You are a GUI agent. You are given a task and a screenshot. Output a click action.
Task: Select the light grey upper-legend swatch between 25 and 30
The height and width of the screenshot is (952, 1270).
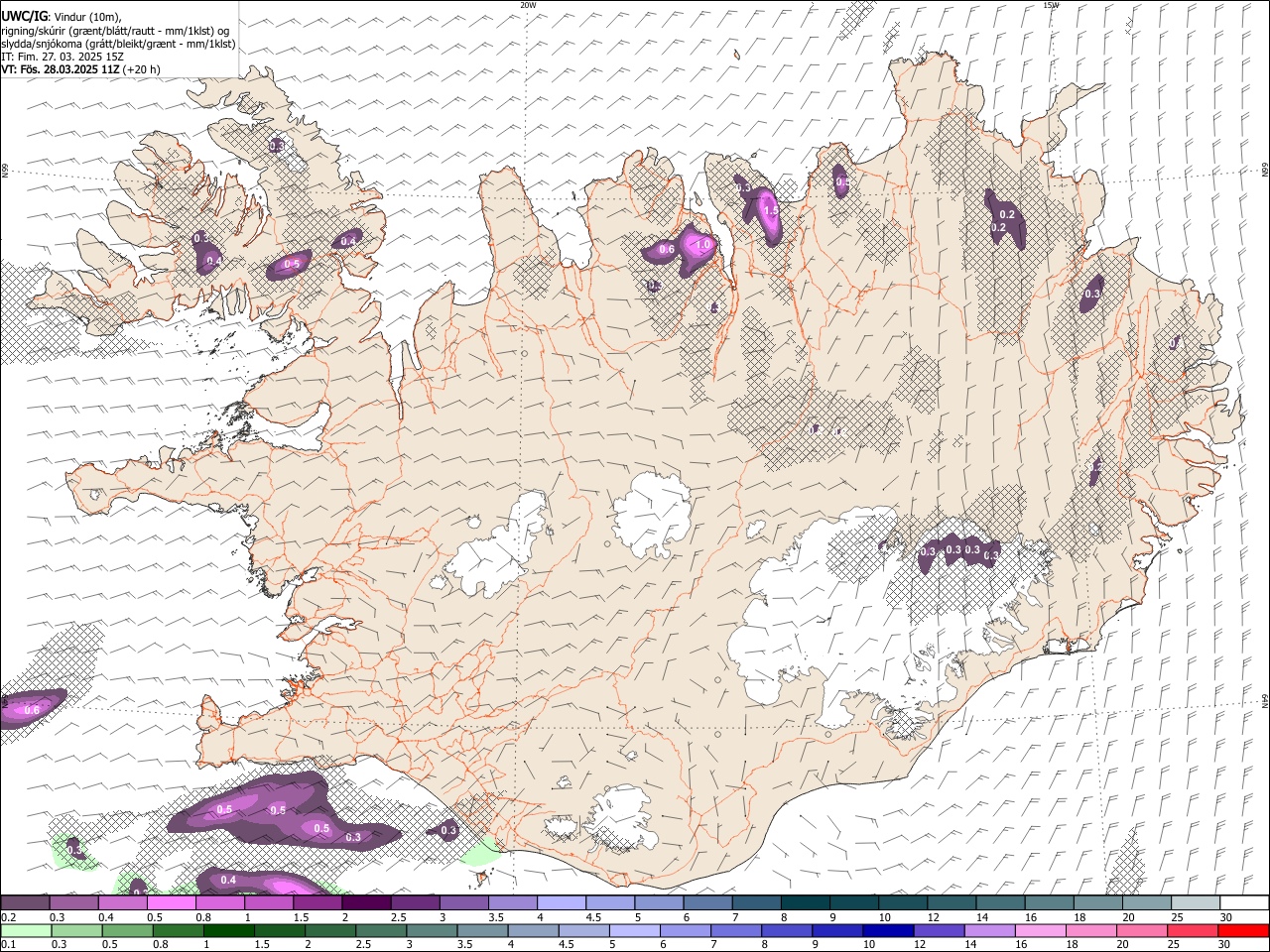pos(1195,902)
